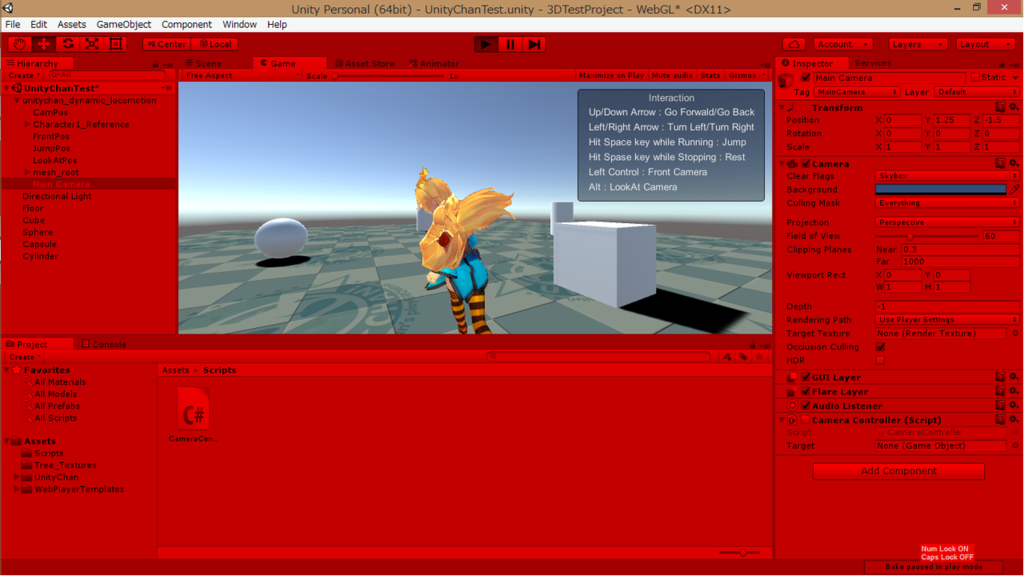Toggle GUI Layer enabled checkbox

(806, 377)
